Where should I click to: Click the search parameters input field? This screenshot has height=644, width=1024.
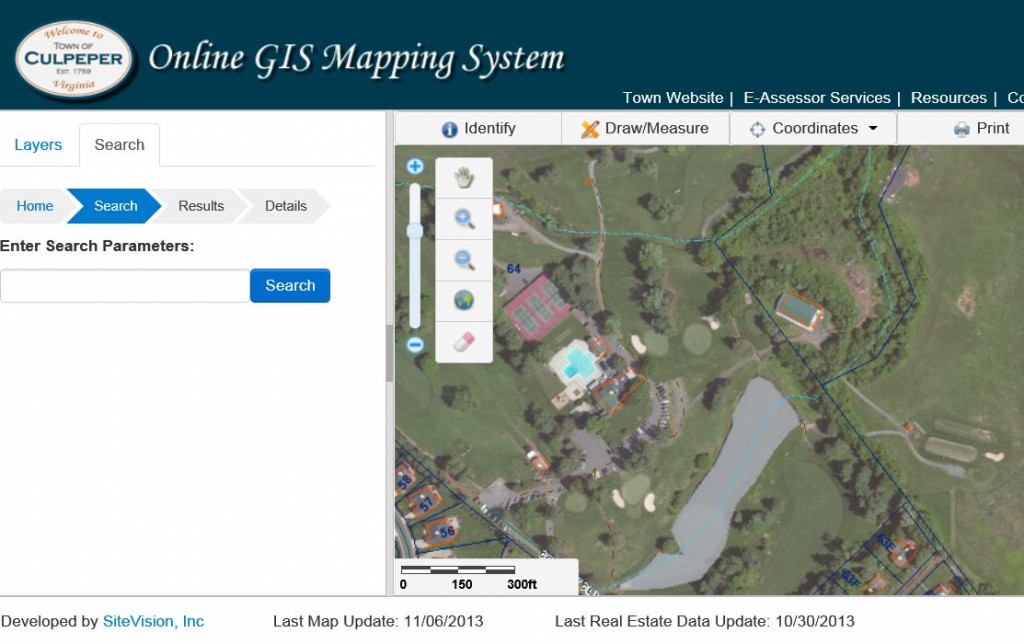[x=125, y=286]
